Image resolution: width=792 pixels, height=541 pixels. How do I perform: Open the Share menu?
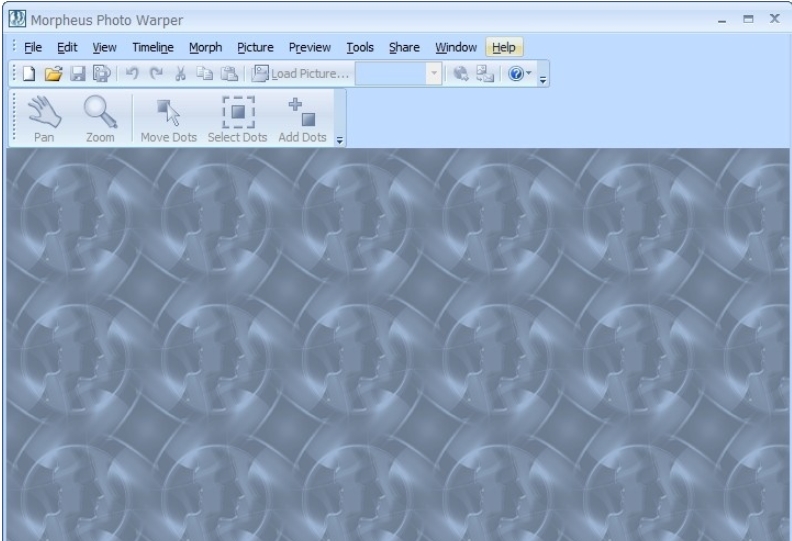pos(404,47)
